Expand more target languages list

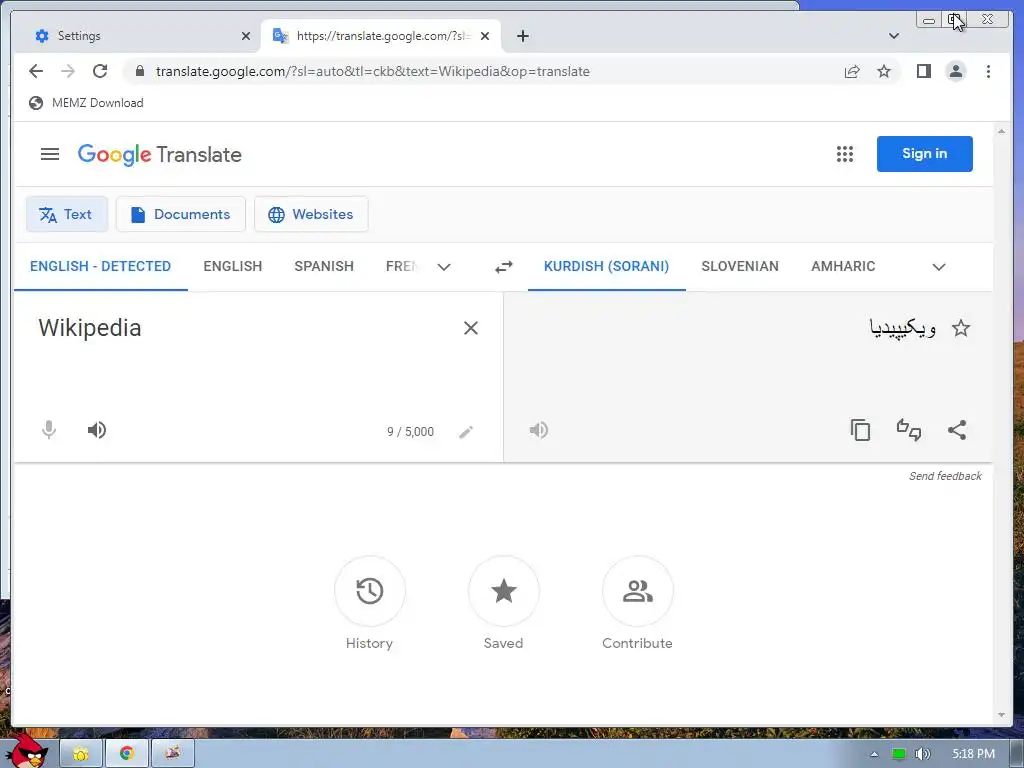point(938,266)
